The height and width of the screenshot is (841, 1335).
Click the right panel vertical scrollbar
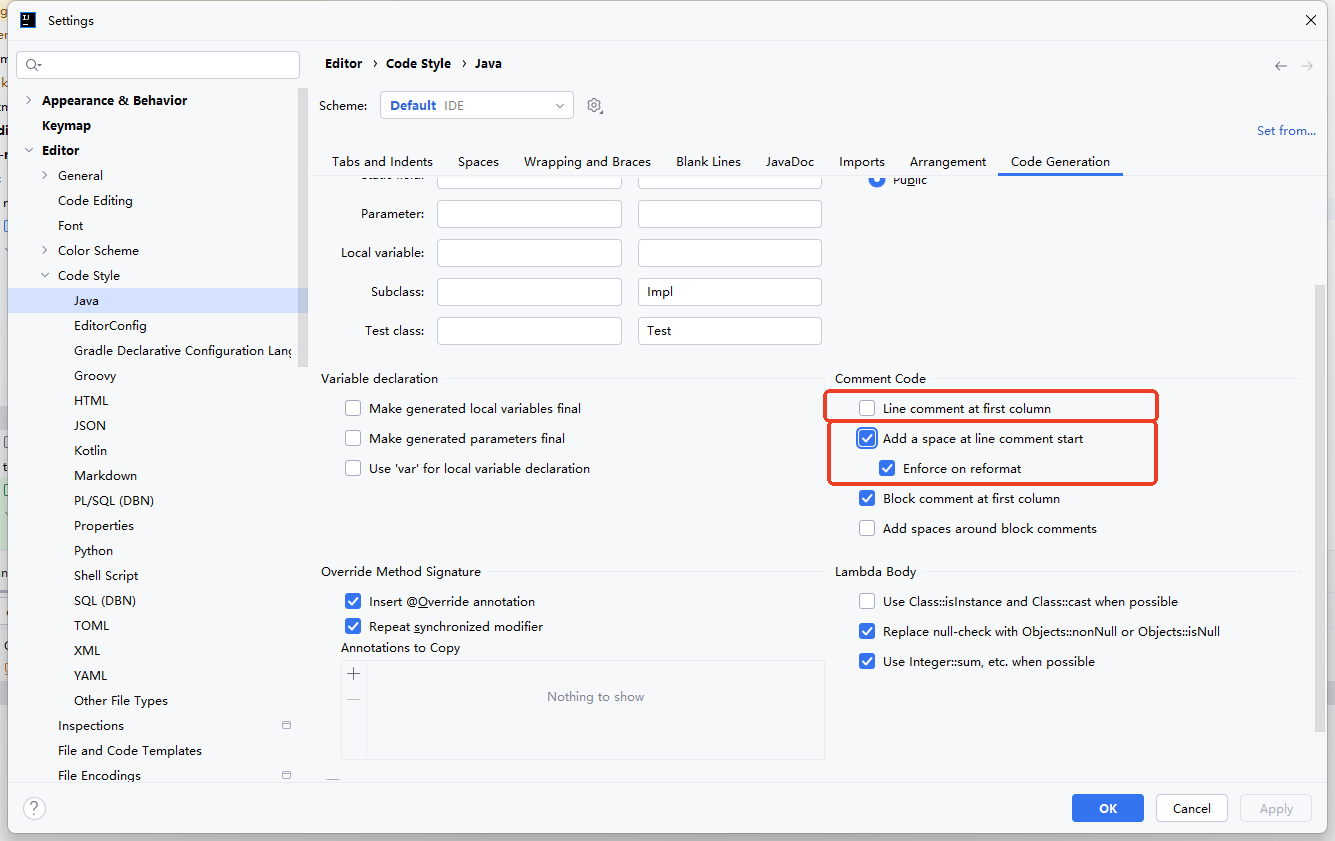click(x=1320, y=508)
